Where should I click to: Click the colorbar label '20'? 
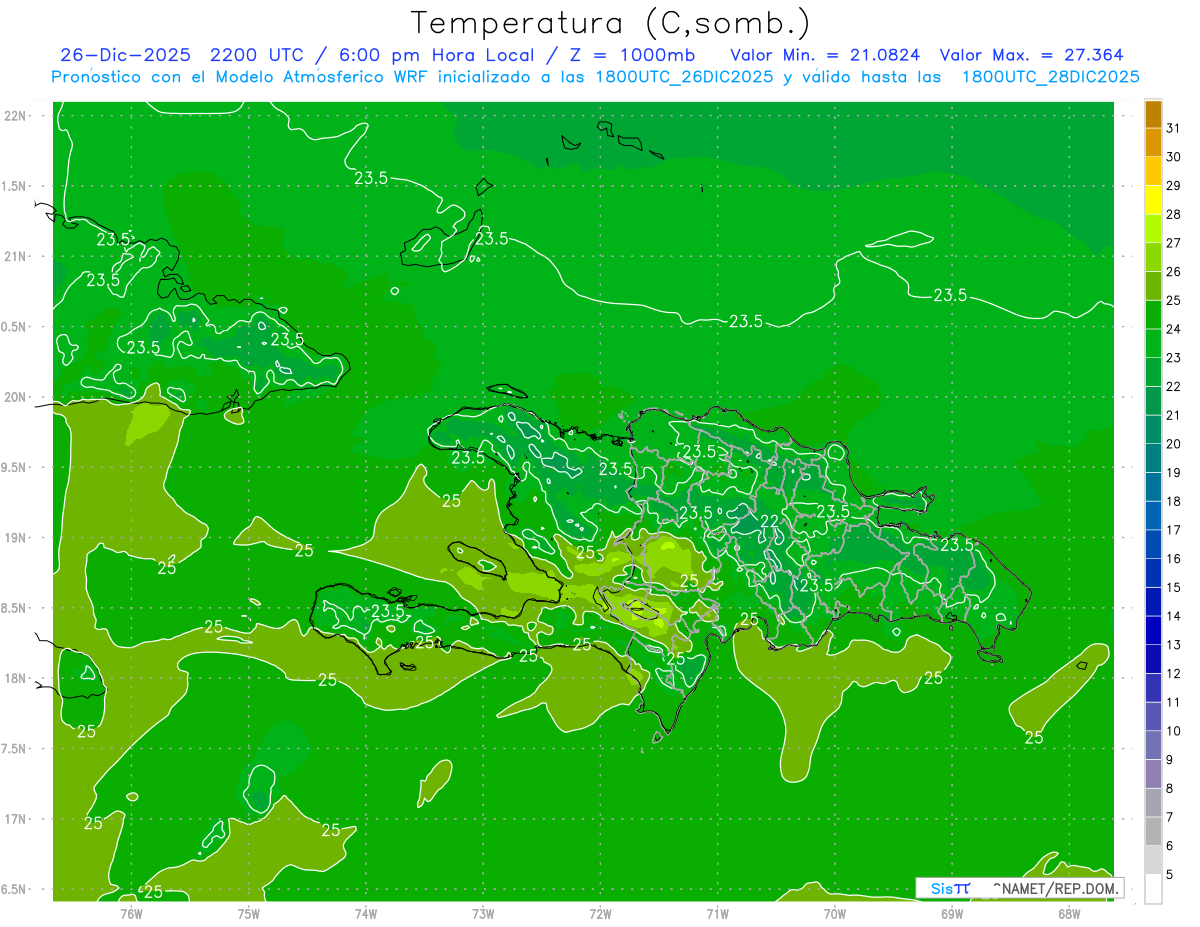coord(1174,444)
